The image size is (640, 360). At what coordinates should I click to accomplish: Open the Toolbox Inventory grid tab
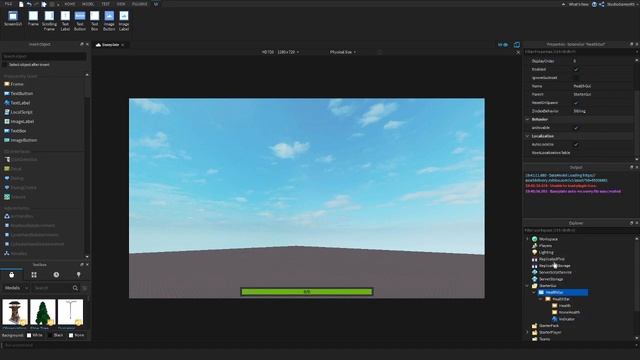(34, 275)
